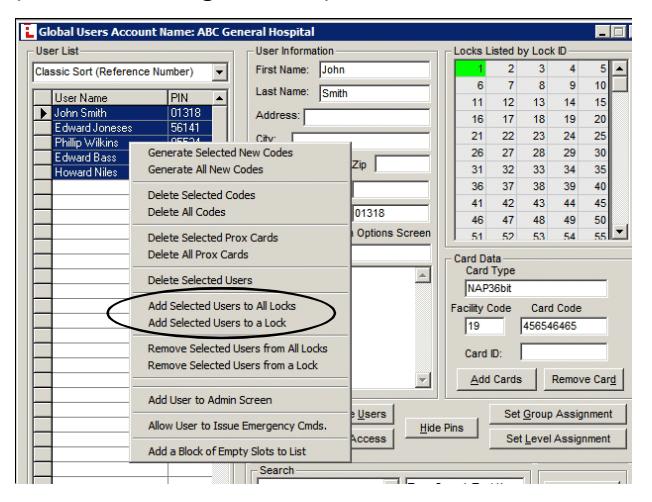This screenshot has width=652, height=502.
Task: Click the lock list scroll down arrow
Action: click(620, 231)
